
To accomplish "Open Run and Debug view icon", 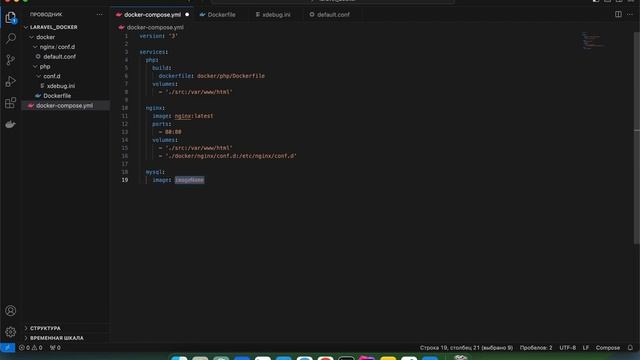I will pyautogui.click(x=11, y=81).
